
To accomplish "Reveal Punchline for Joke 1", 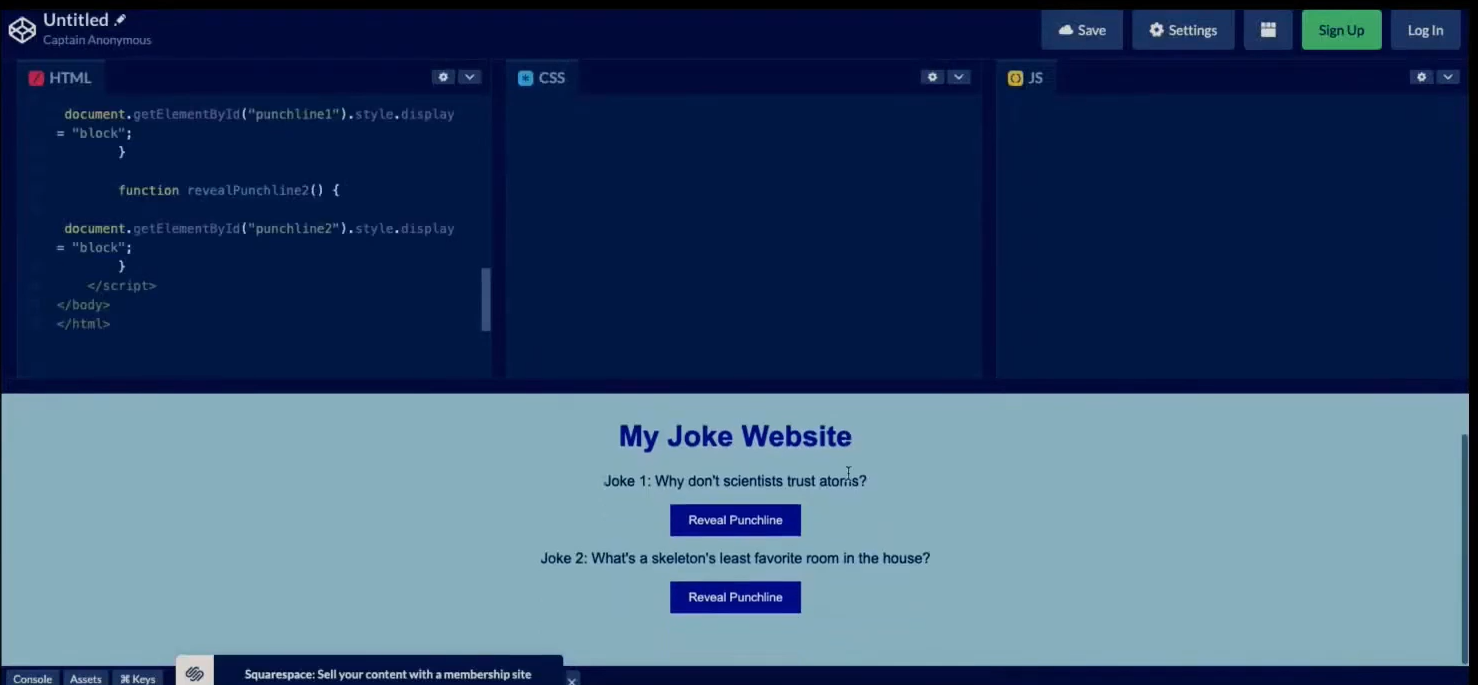I will click(x=735, y=520).
